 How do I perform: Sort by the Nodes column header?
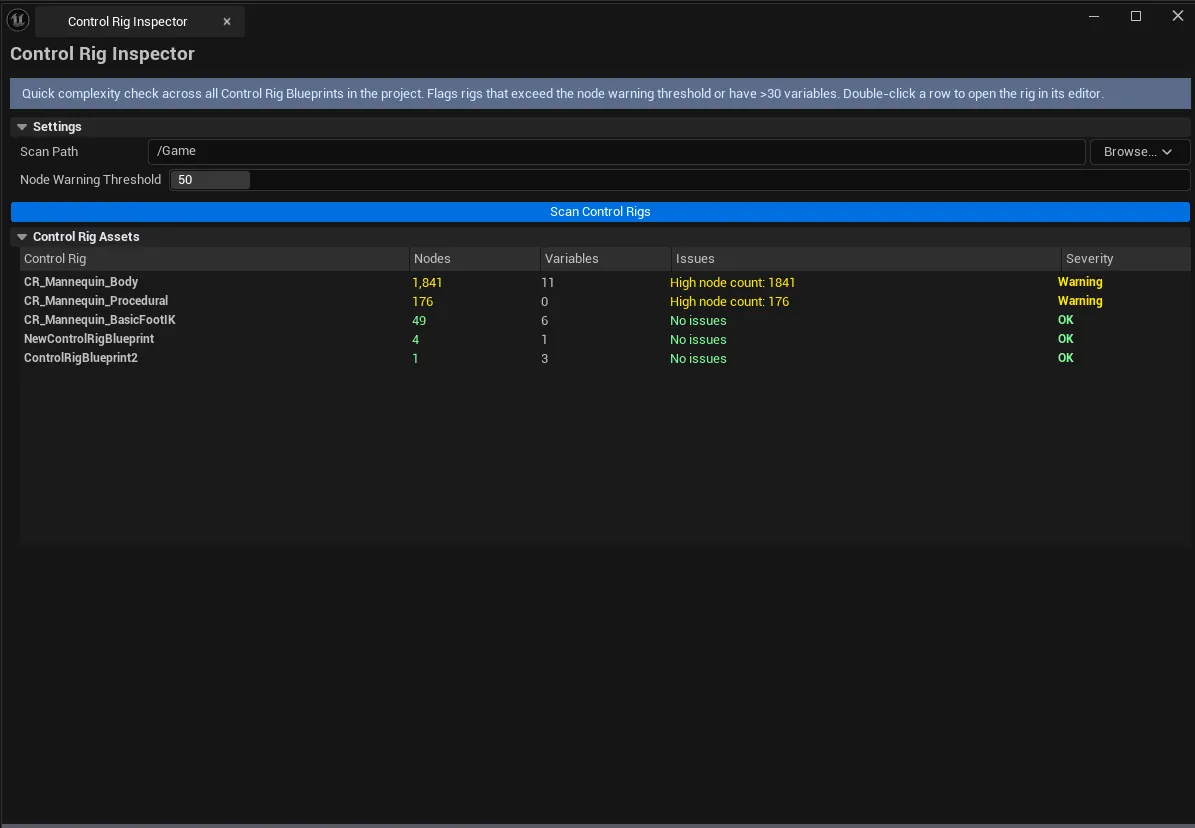coord(475,258)
